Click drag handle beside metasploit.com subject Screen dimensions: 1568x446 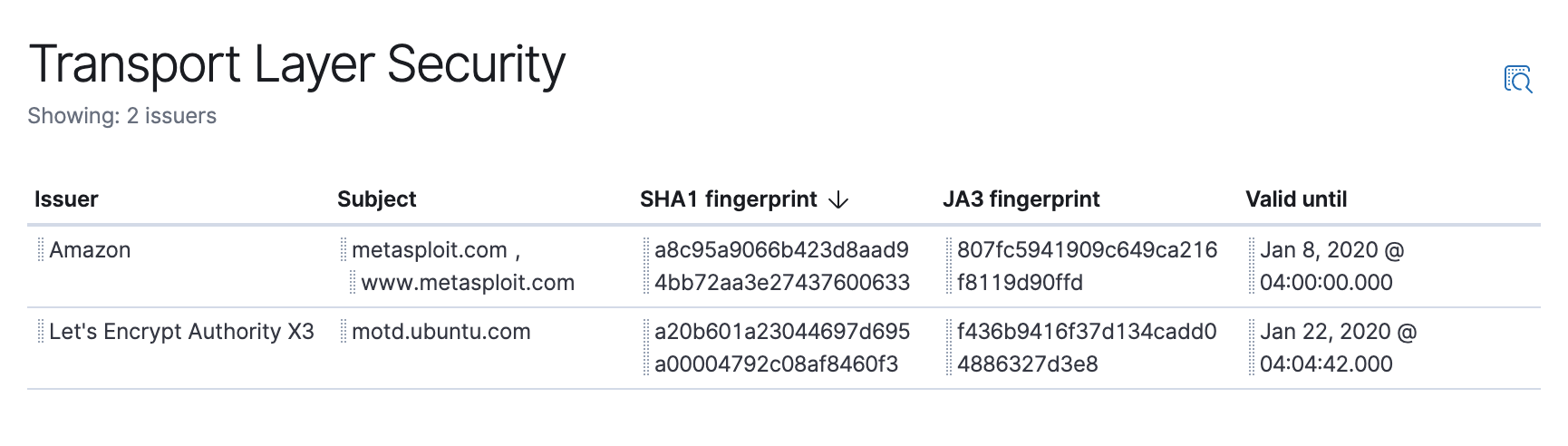click(344, 249)
